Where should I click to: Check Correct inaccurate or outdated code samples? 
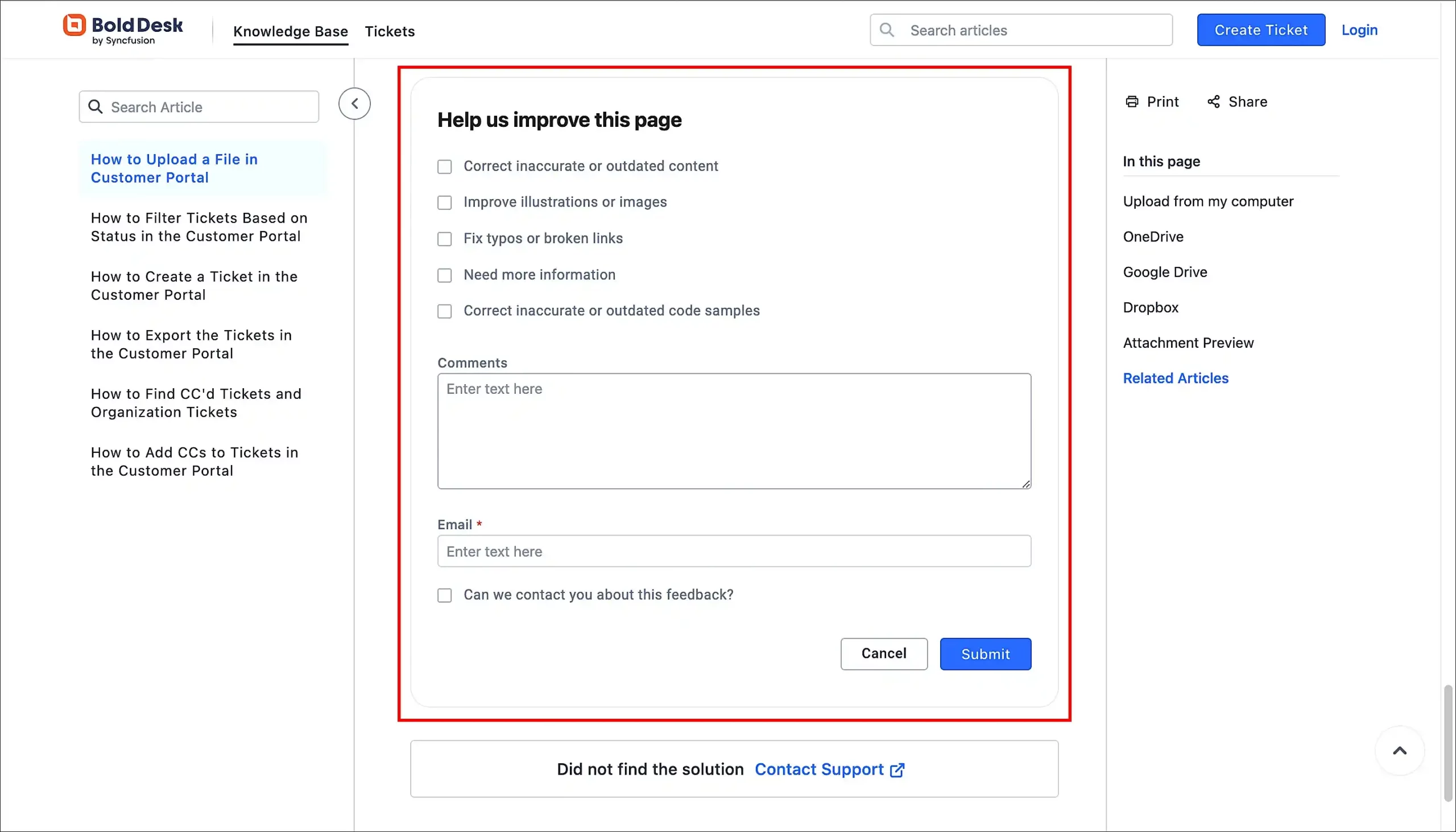point(444,311)
